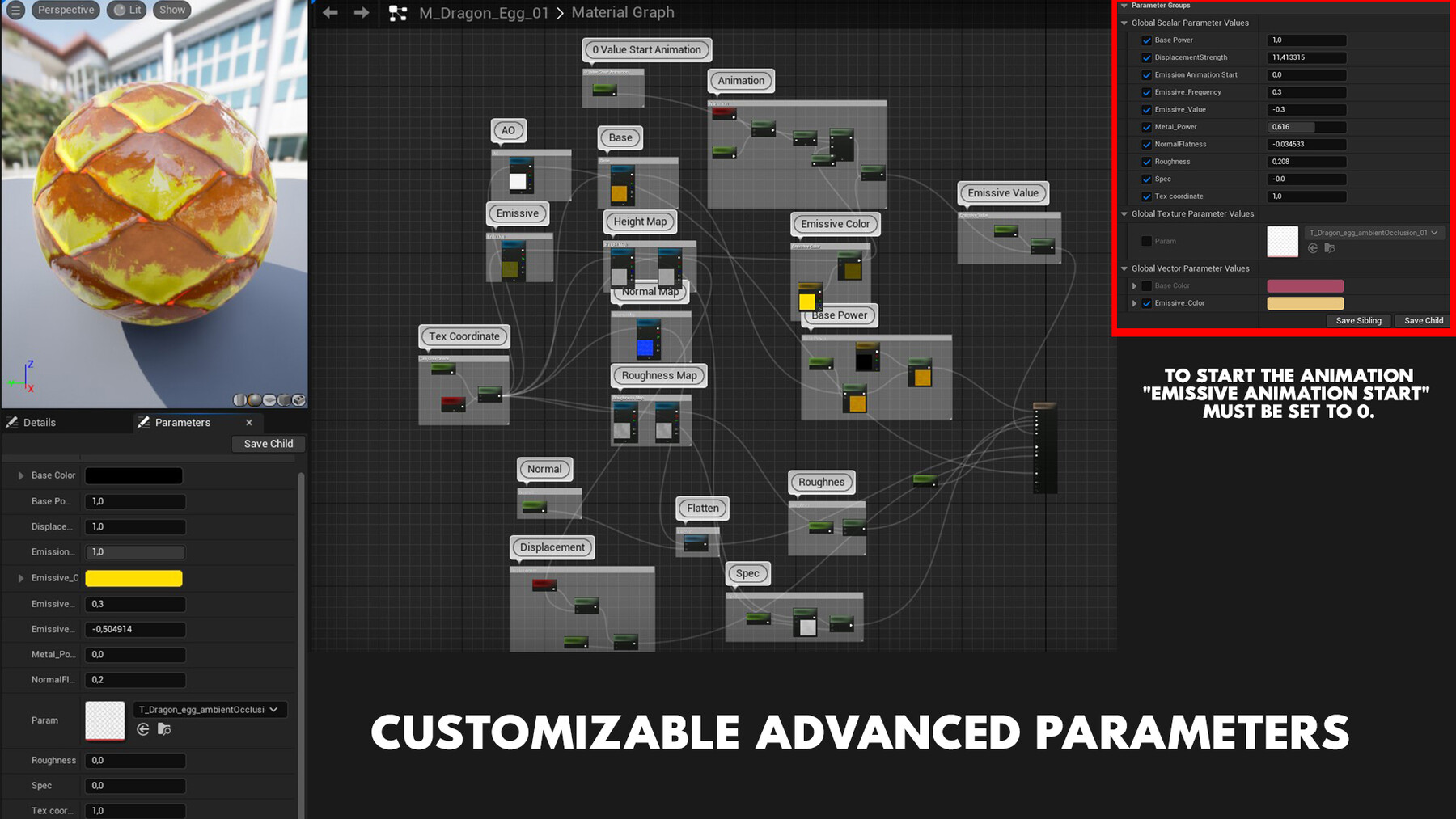Open the viewport options hamburger menu

coord(15,10)
